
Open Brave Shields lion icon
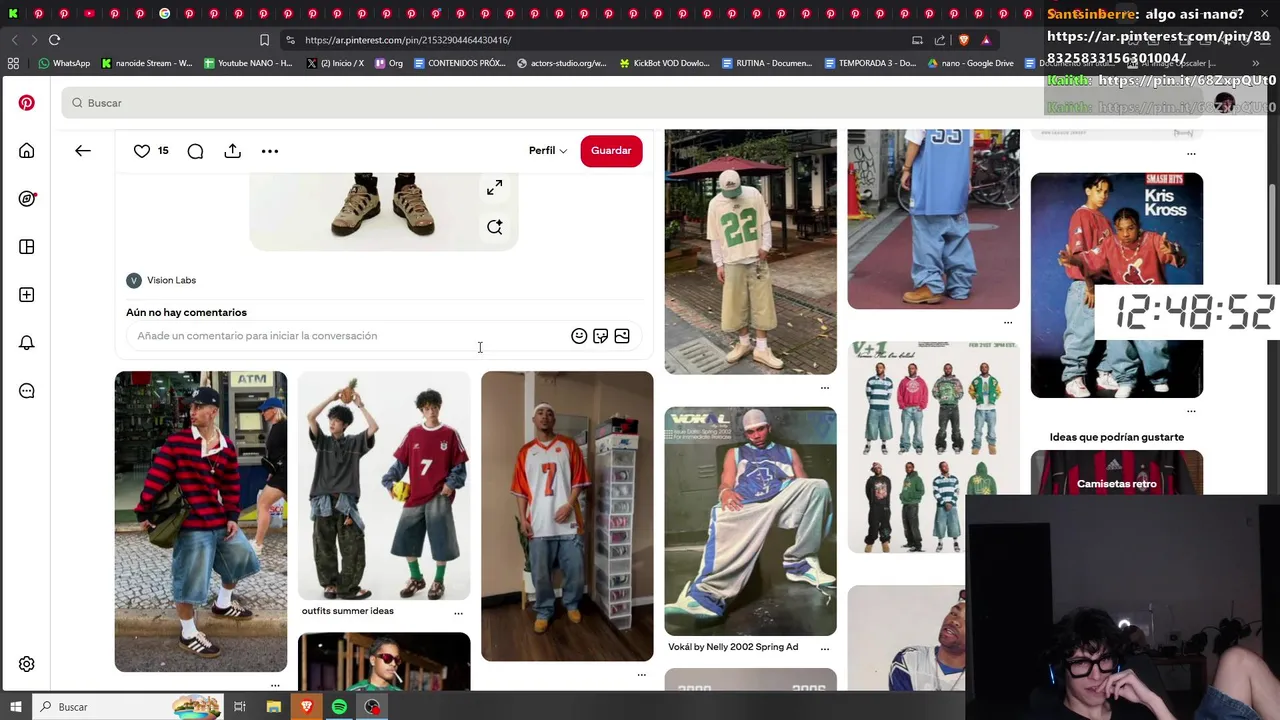click(963, 40)
